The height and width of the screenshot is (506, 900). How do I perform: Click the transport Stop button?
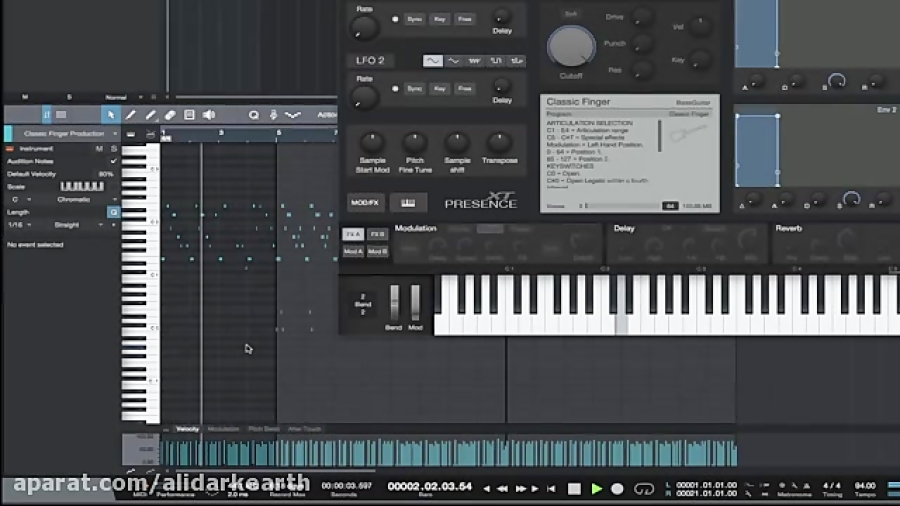(574, 489)
